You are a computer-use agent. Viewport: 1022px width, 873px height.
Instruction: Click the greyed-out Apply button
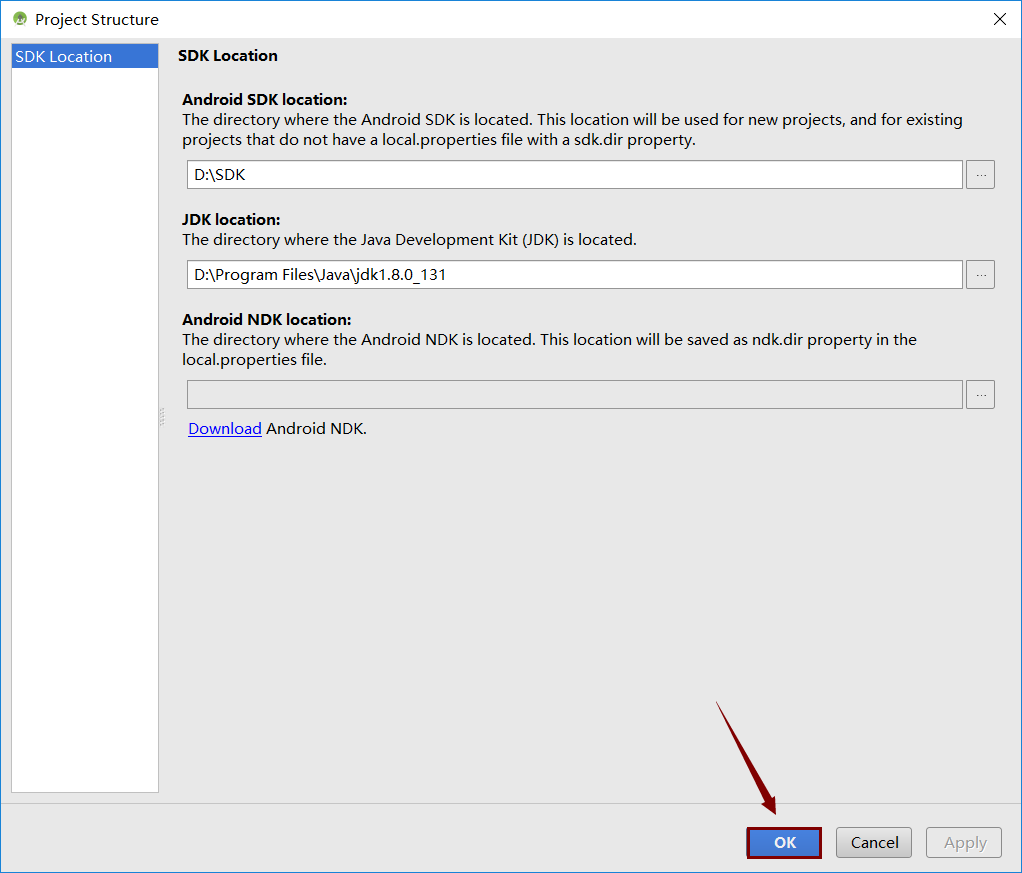point(964,842)
